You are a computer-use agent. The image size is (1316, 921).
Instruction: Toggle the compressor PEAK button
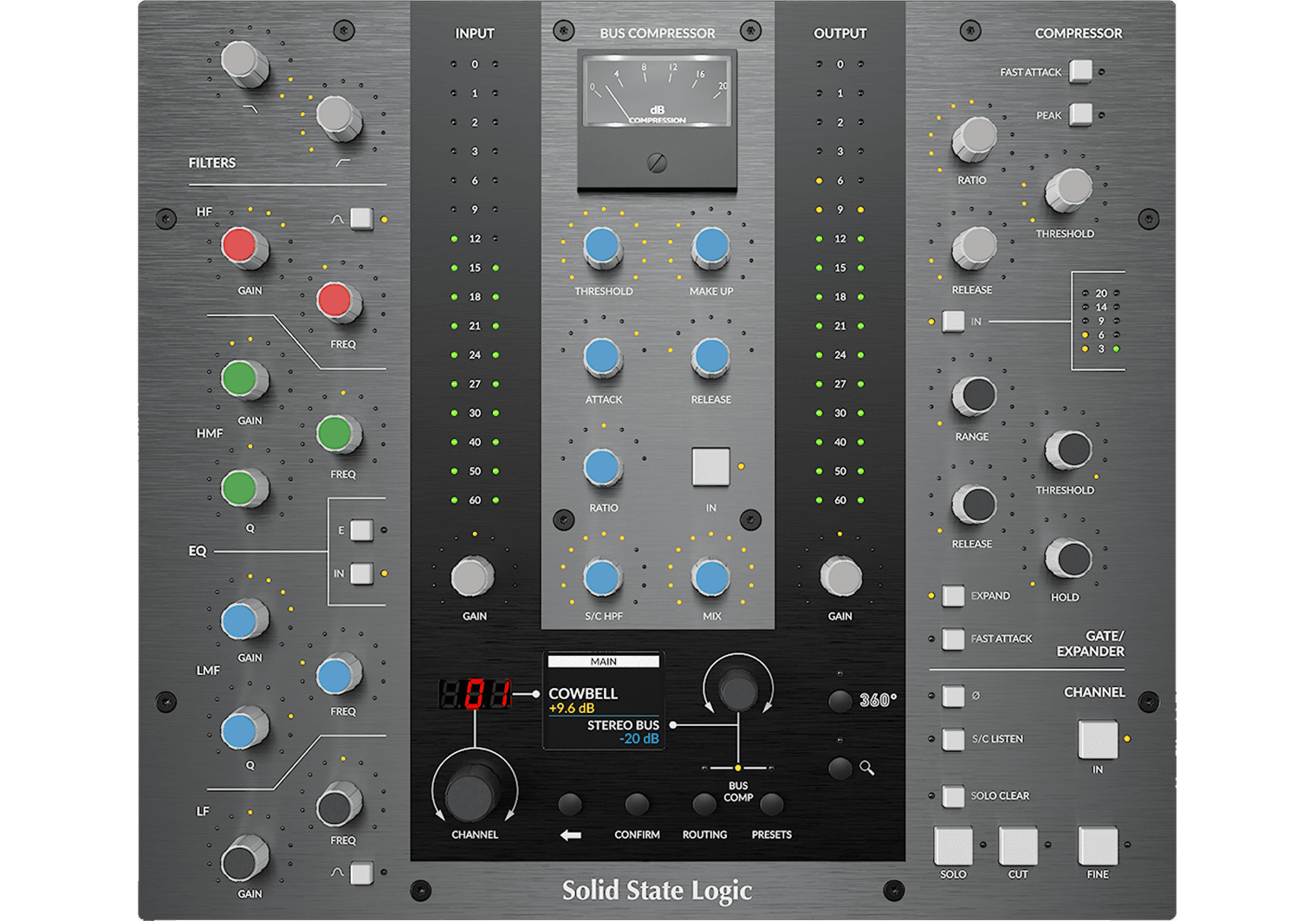(1080, 114)
